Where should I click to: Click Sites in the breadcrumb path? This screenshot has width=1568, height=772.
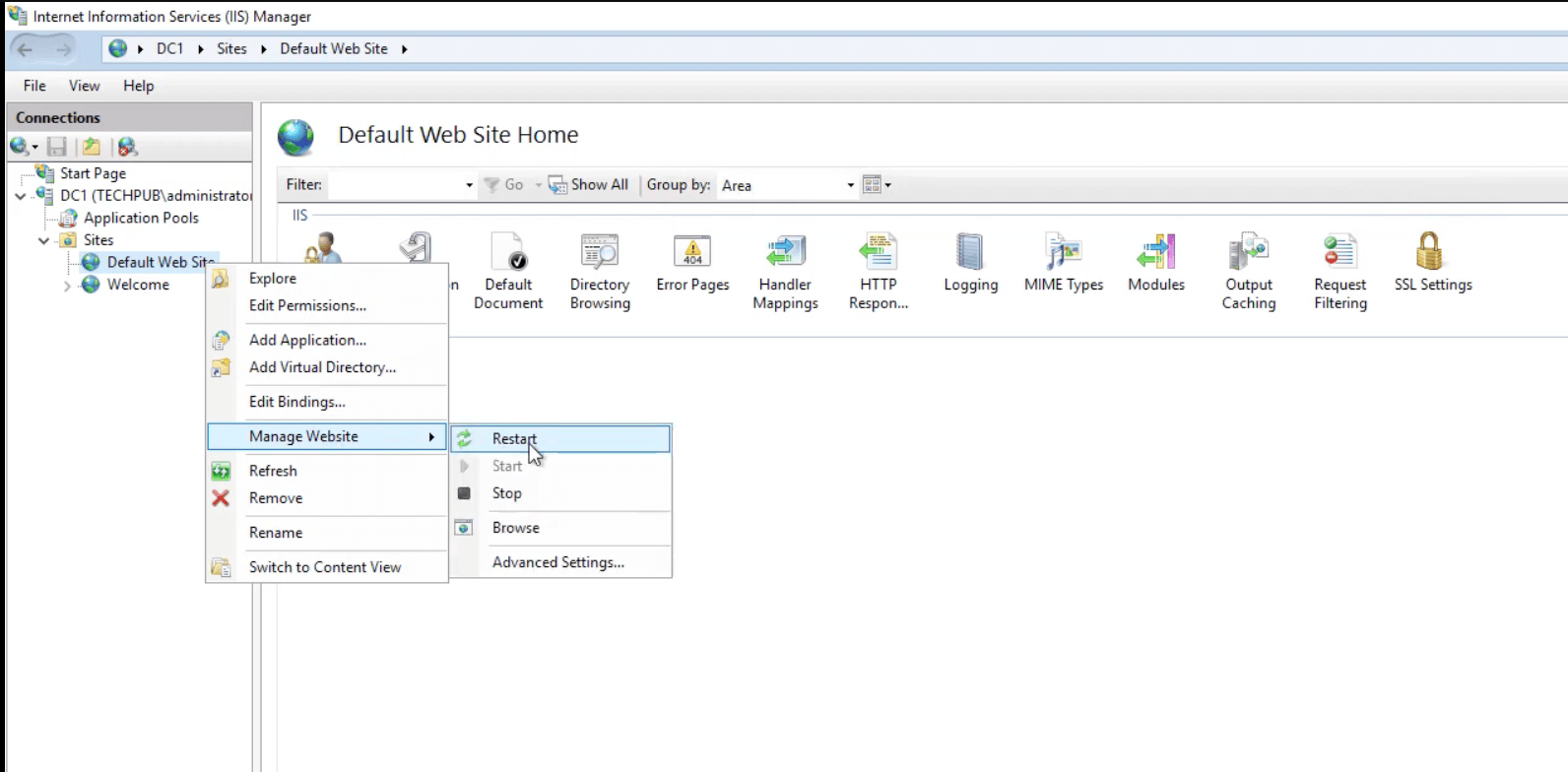(x=232, y=49)
